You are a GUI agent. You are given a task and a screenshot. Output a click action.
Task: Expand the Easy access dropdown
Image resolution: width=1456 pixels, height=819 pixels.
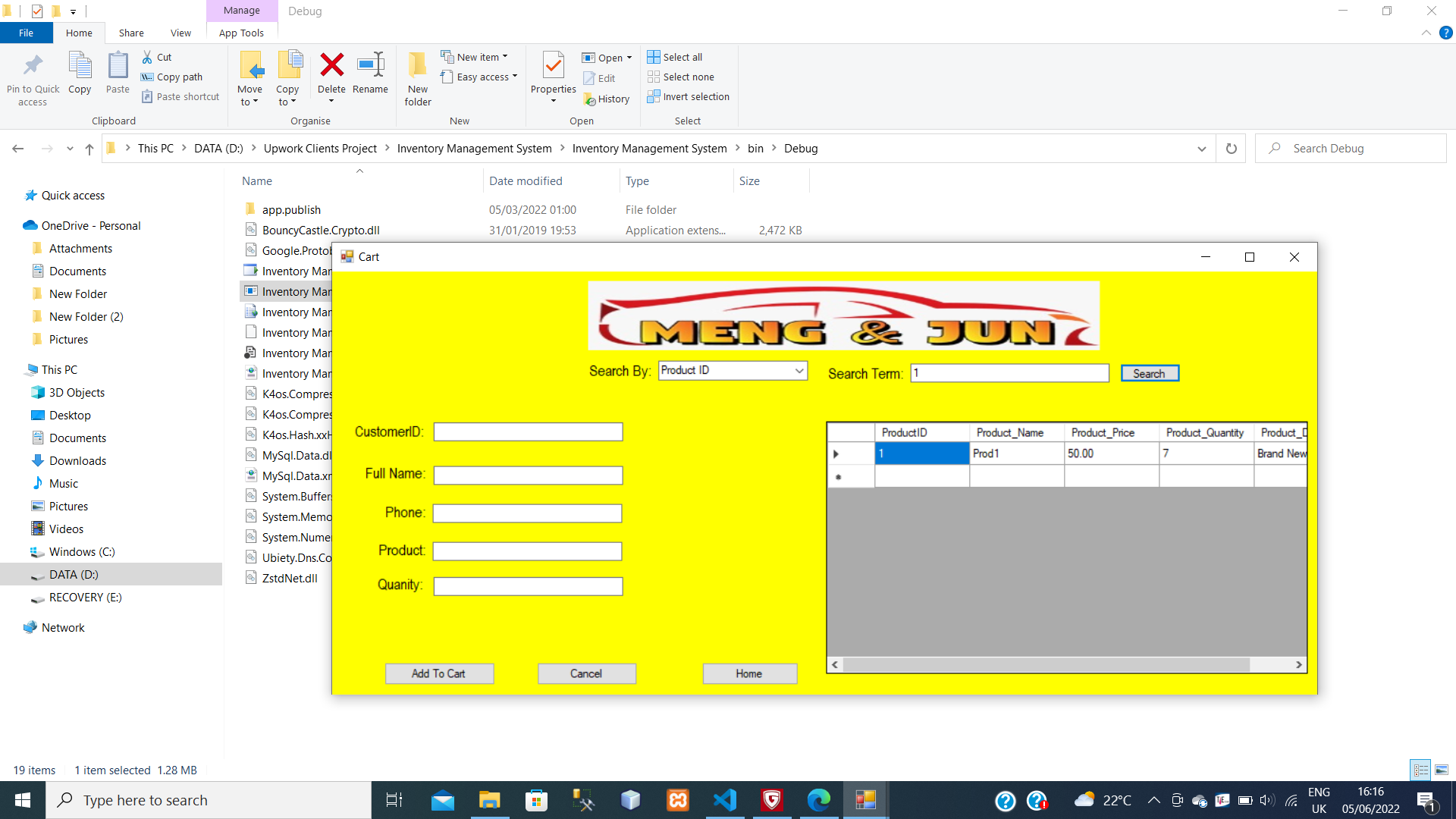[515, 77]
